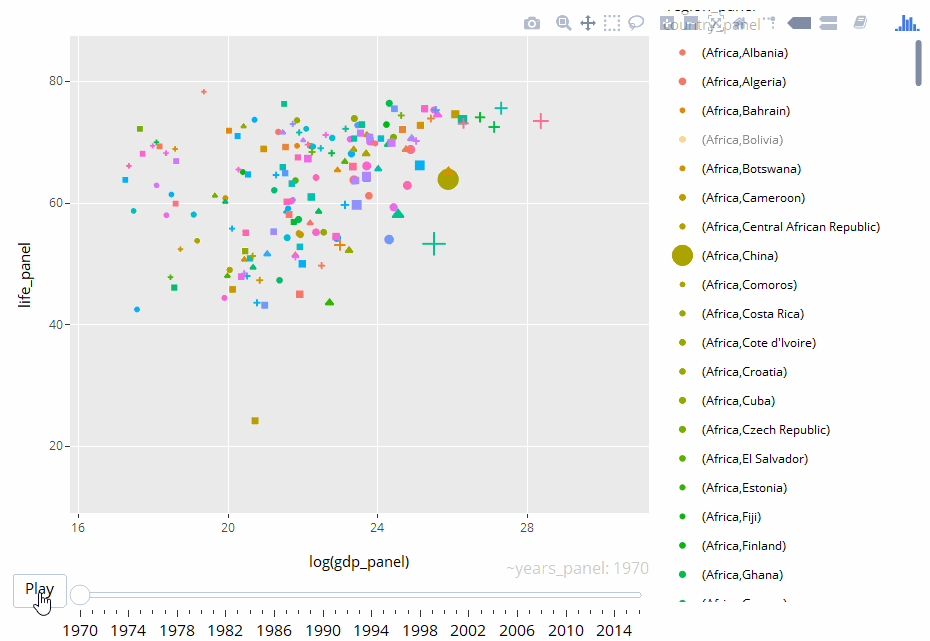Enable Box Select mode

coord(612,22)
